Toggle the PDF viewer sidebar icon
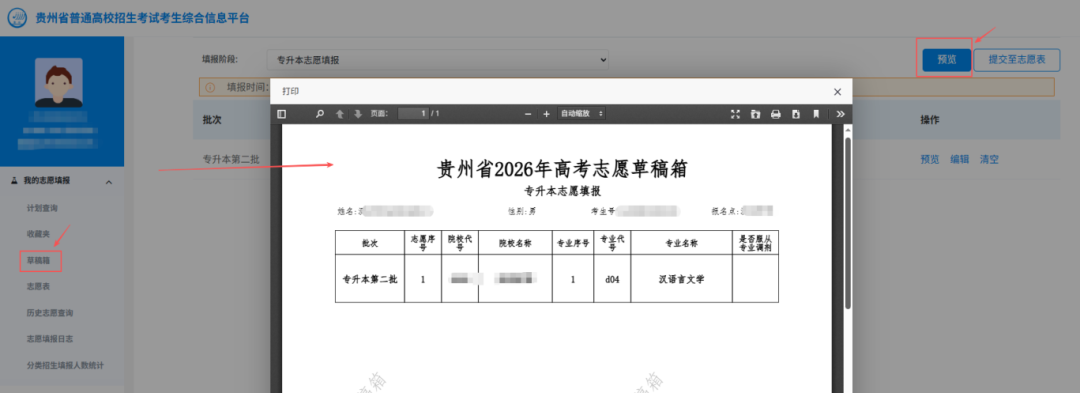The height and width of the screenshot is (393, 1080). (x=281, y=114)
